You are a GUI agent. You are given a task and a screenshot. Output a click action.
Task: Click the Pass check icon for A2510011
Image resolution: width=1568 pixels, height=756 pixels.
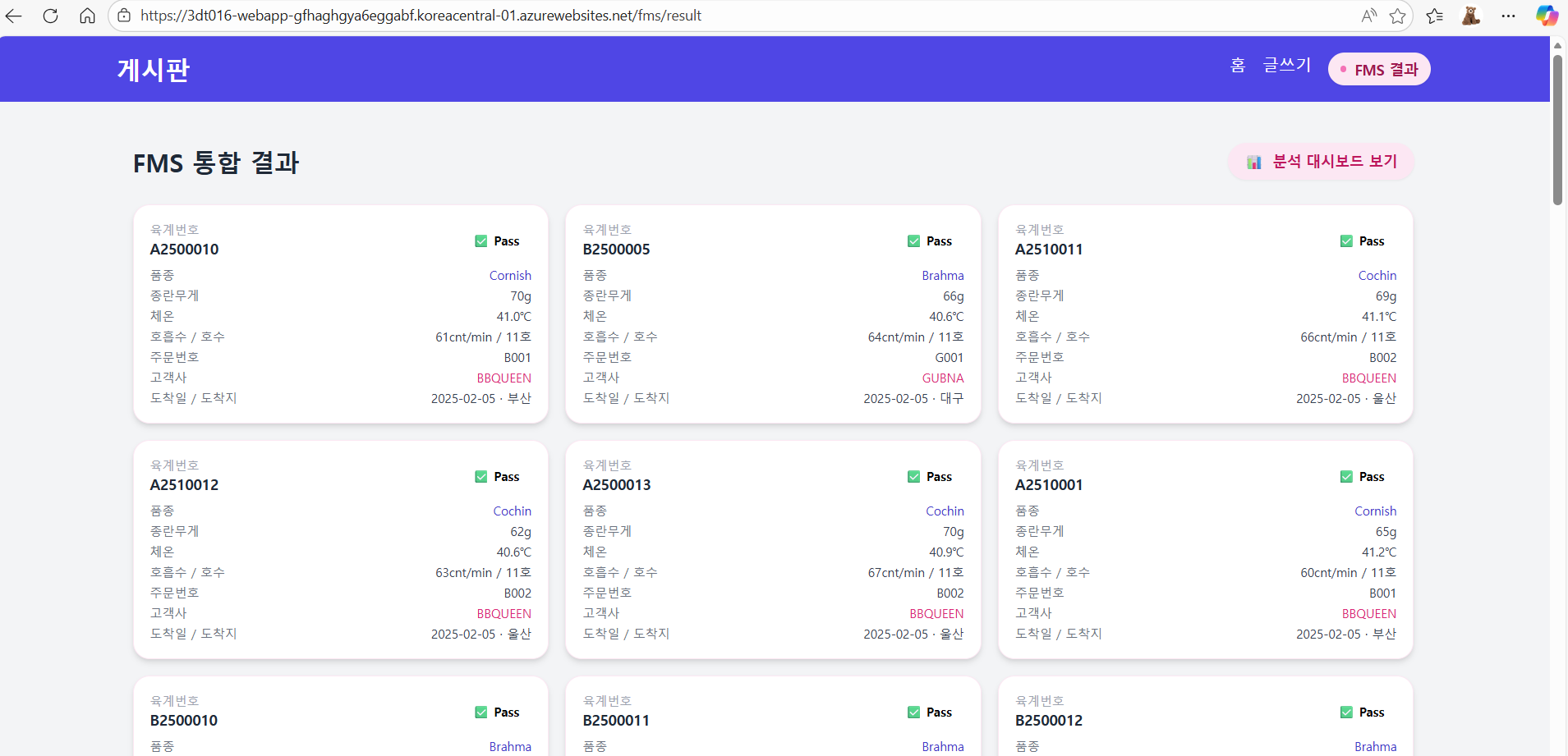(1346, 241)
